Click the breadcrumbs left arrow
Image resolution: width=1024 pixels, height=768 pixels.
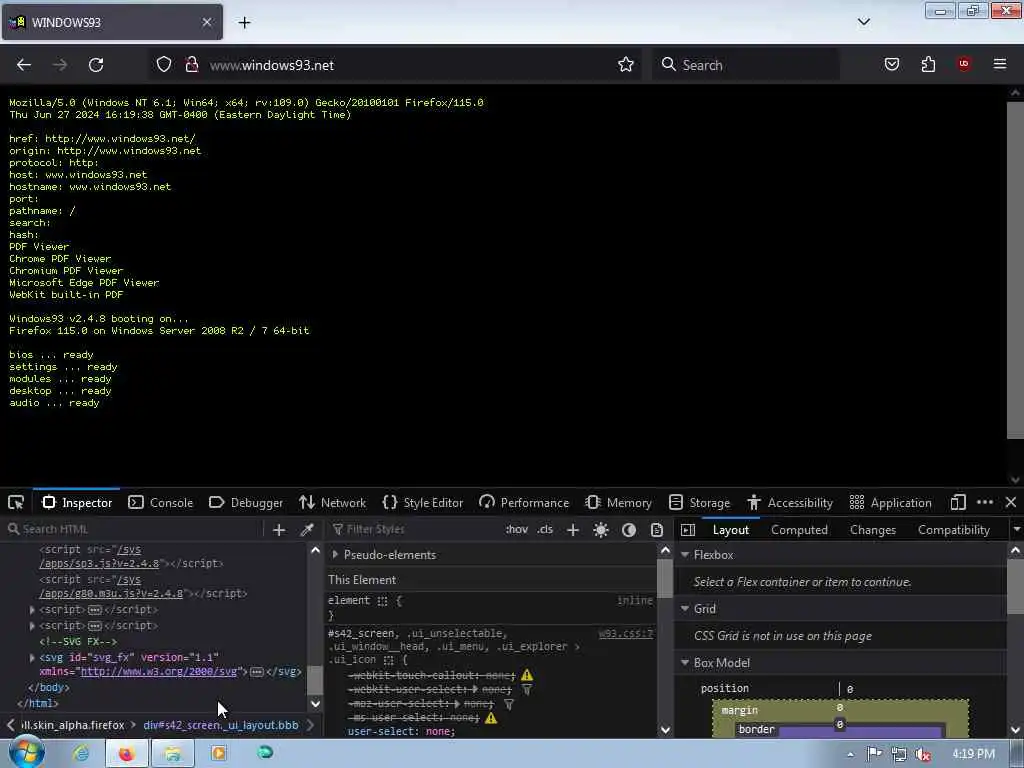click(10, 725)
